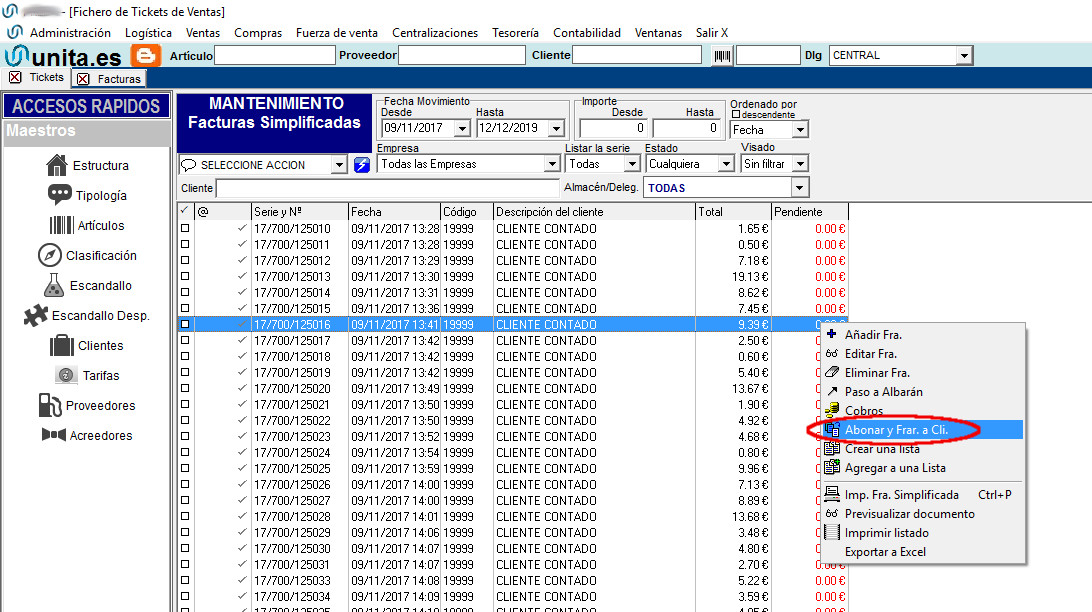This screenshot has height=612, width=1092.
Task: Click the Cliente filter input field
Action: point(388,188)
